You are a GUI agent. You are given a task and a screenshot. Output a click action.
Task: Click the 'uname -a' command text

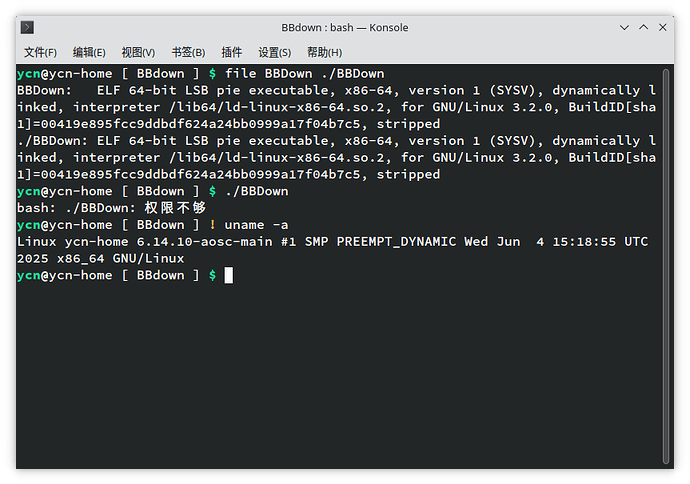click(256, 225)
